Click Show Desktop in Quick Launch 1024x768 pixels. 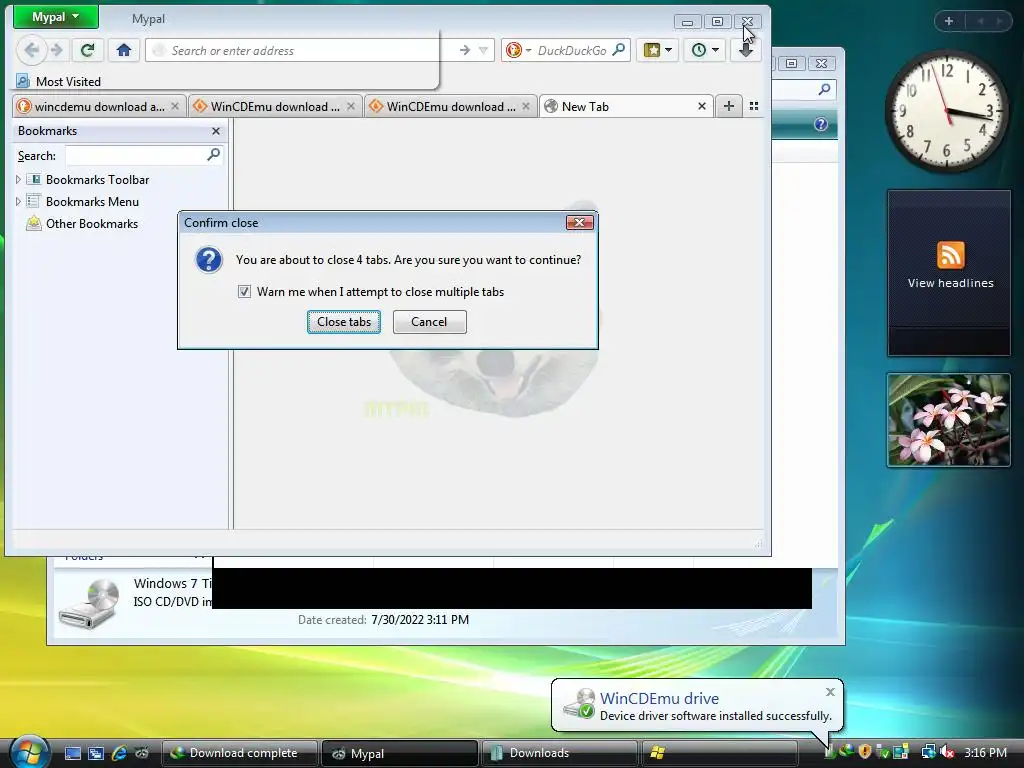point(72,753)
